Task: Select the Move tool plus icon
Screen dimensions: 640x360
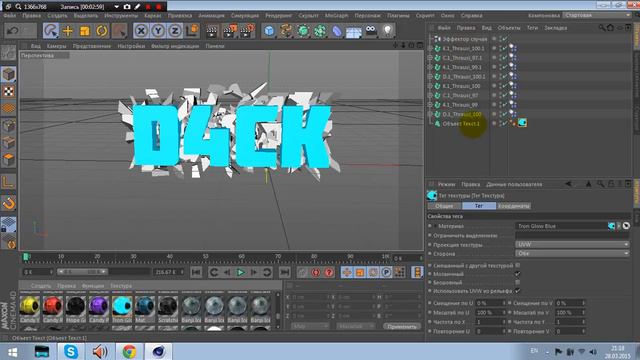Action: 68,31
